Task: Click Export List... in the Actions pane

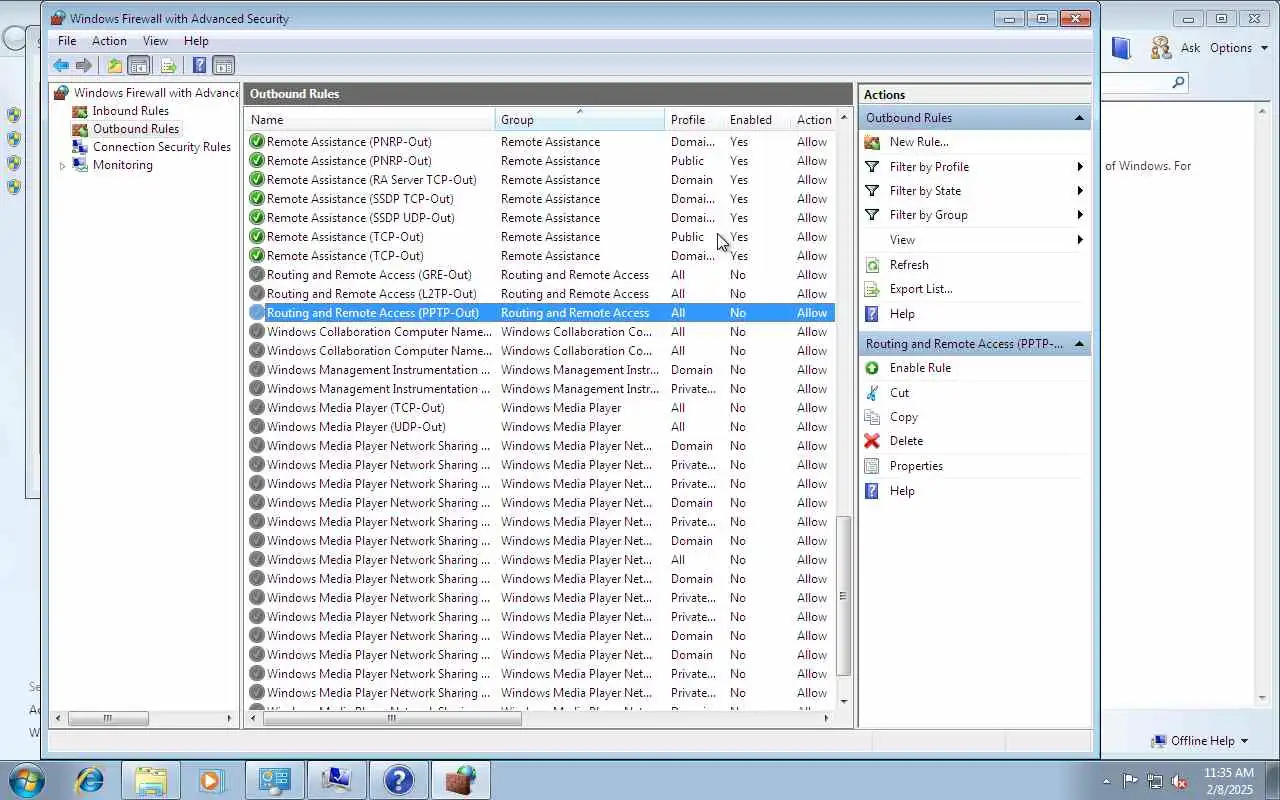Action: (x=921, y=289)
